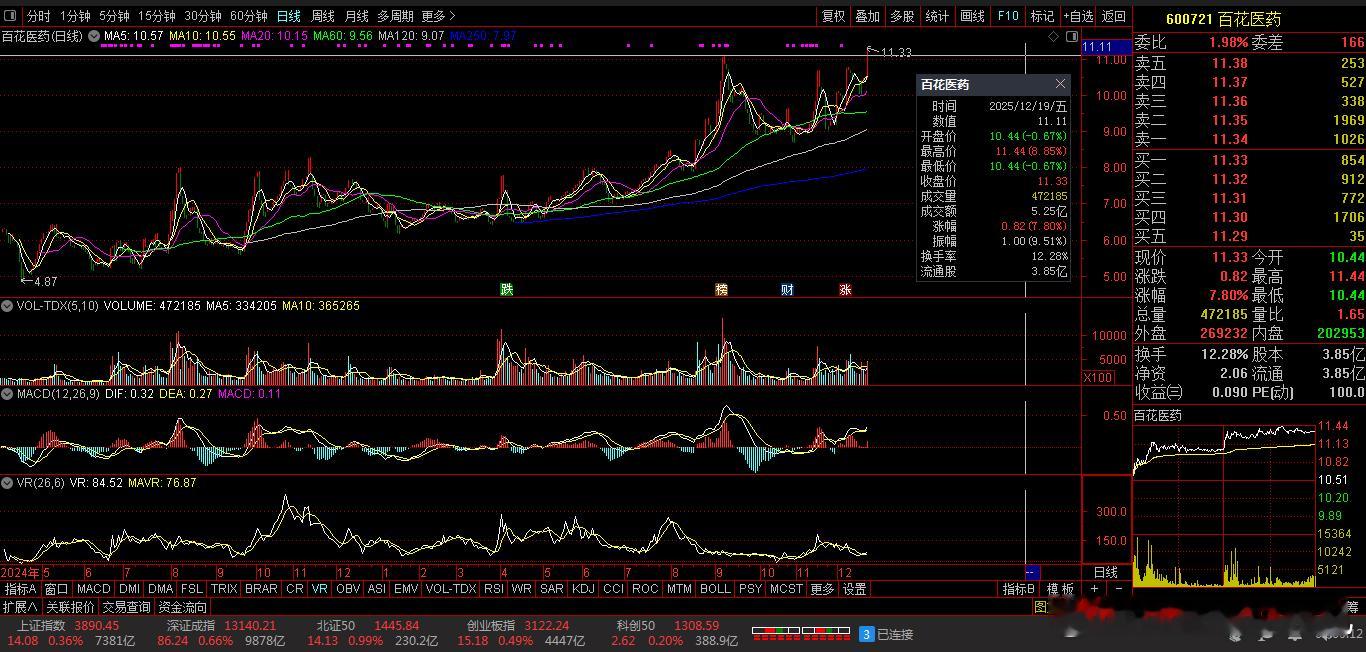This screenshot has width=1366, height=652.
Task: Expand VOL-TDX indicator options
Action: point(7,306)
